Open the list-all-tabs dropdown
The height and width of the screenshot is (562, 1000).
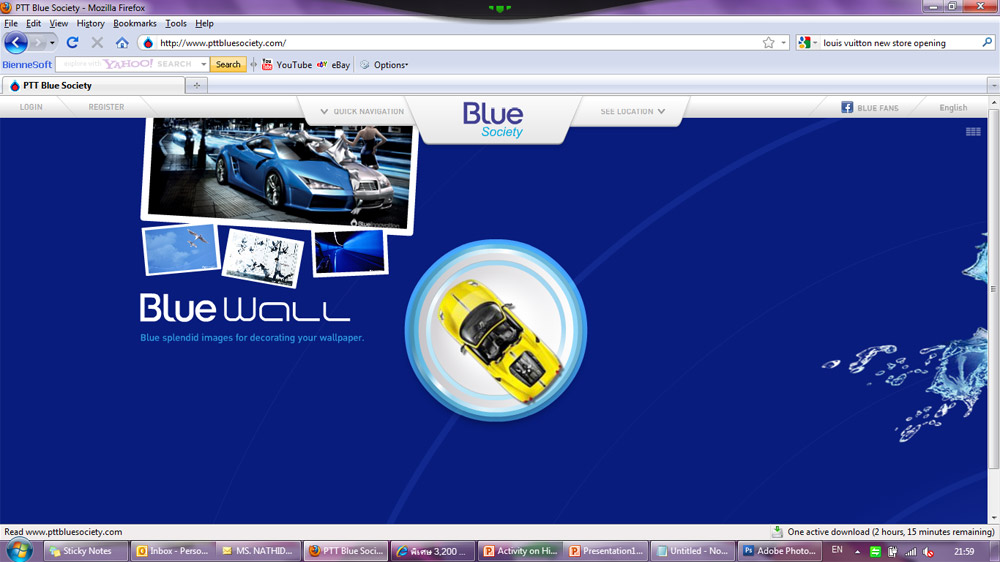(x=994, y=85)
